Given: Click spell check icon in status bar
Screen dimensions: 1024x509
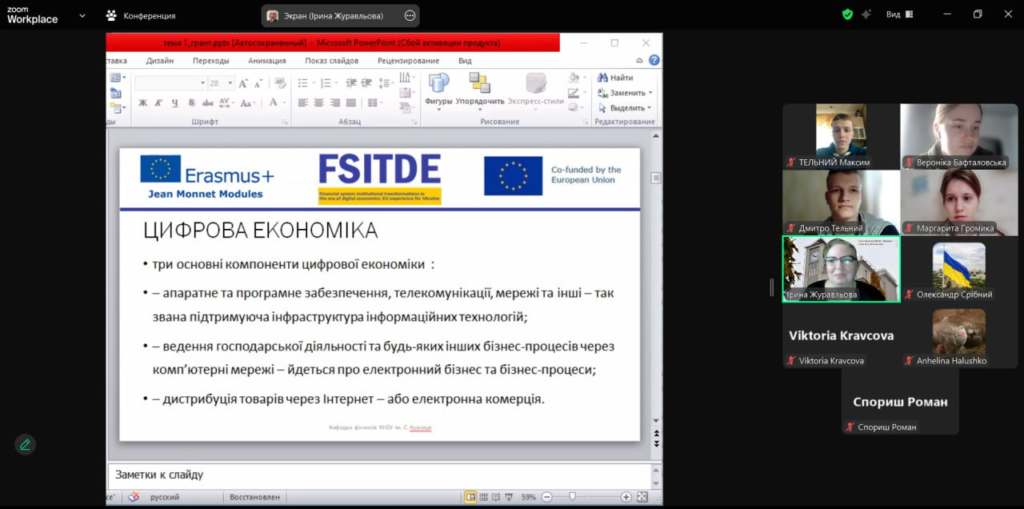Looking at the screenshot, I should [133, 497].
